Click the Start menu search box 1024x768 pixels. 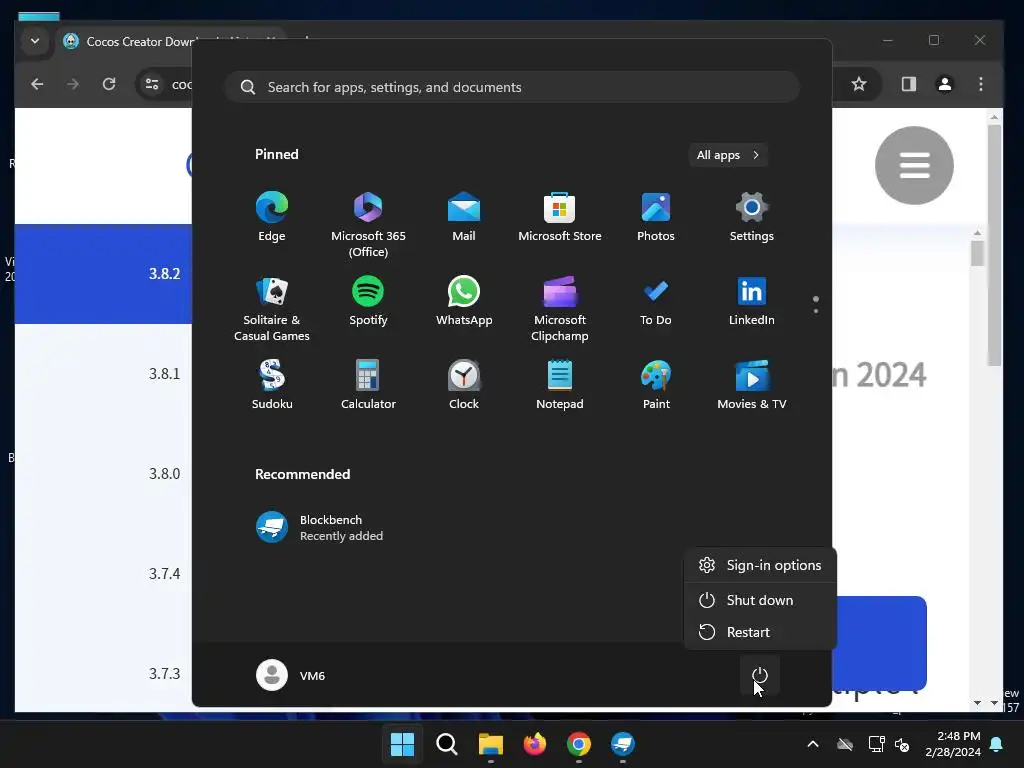(512, 88)
